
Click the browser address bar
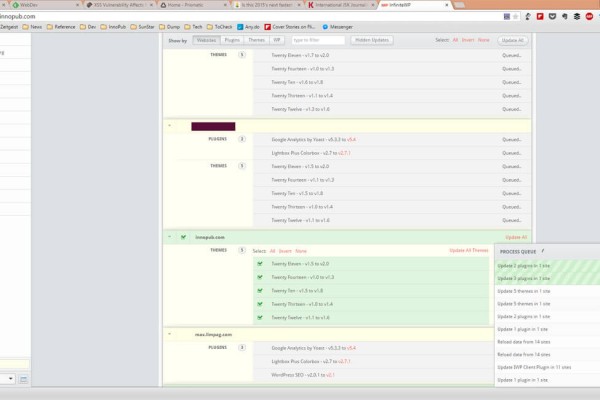click(x=249, y=16)
